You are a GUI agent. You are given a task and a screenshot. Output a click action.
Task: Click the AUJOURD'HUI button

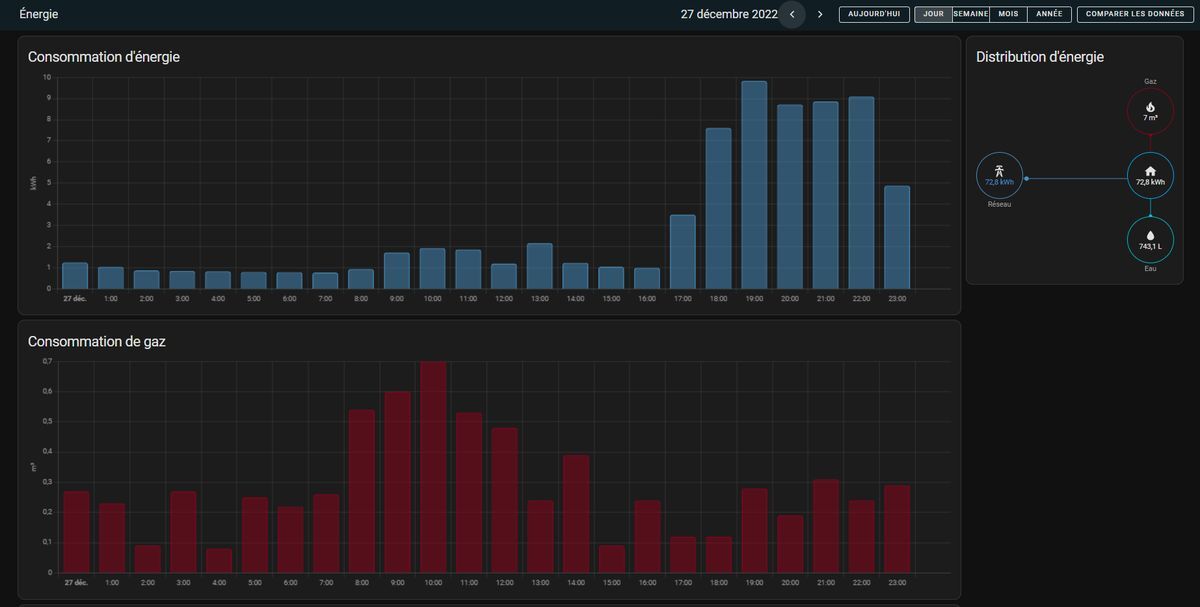point(874,15)
